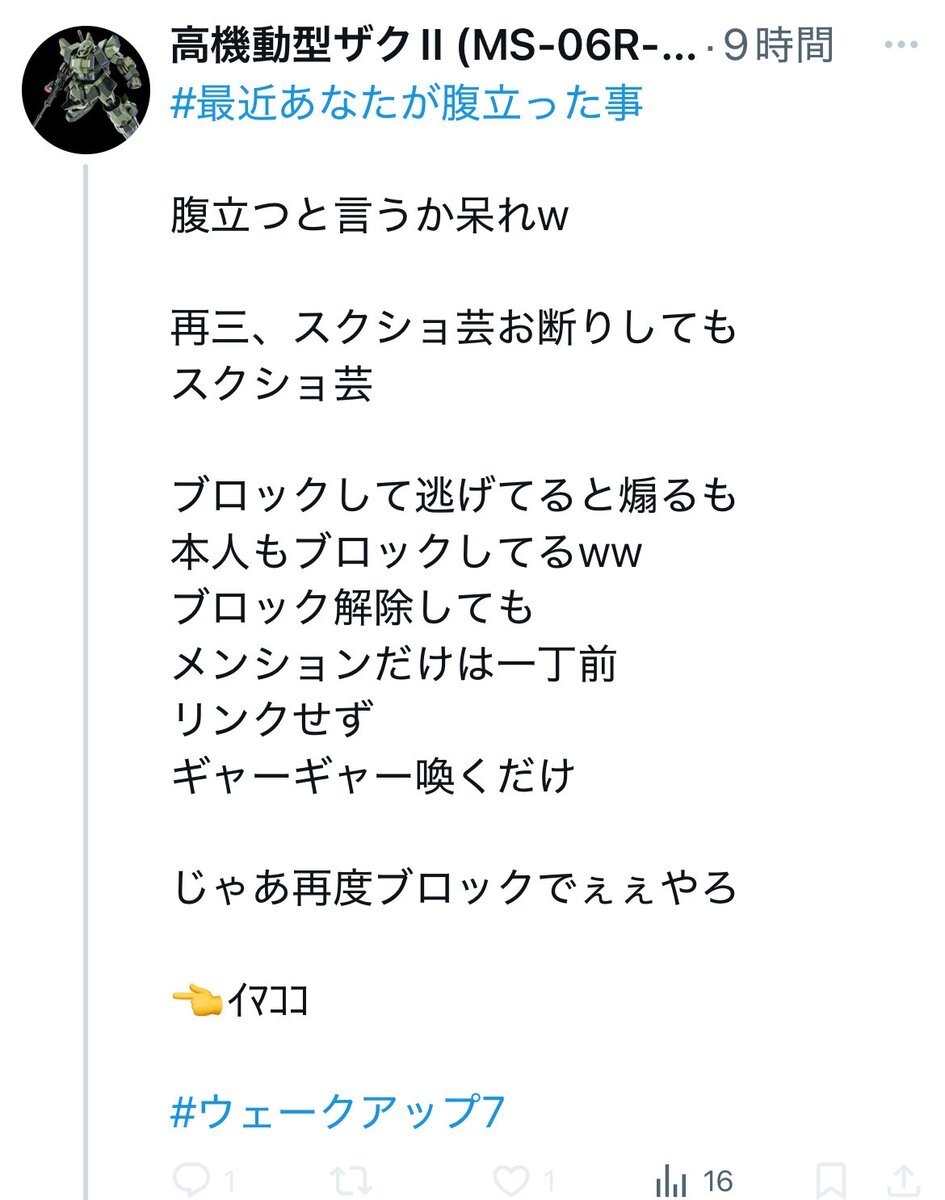Click the イマココ text
945x1200 pixels.
click(x=267, y=998)
